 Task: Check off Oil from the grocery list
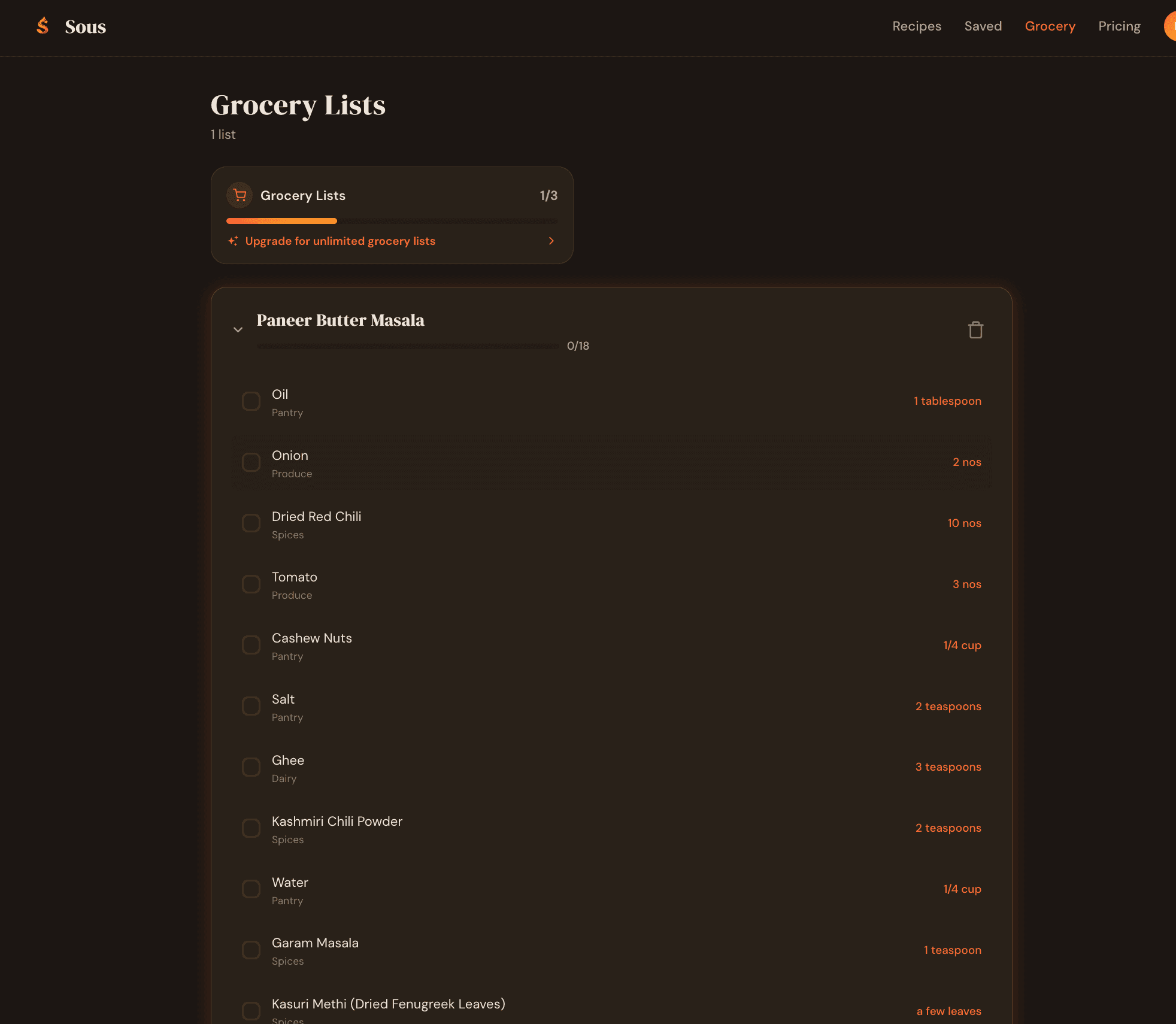coord(251,401)
